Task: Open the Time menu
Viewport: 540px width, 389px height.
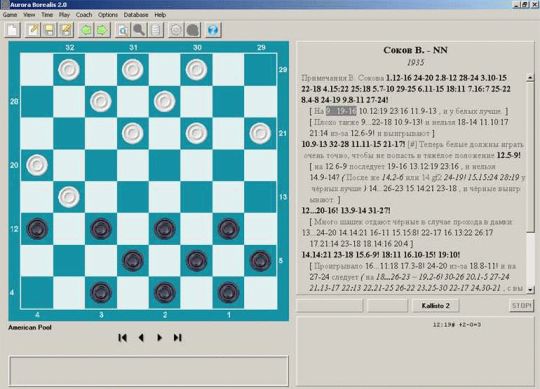Action: pos(47,15)
